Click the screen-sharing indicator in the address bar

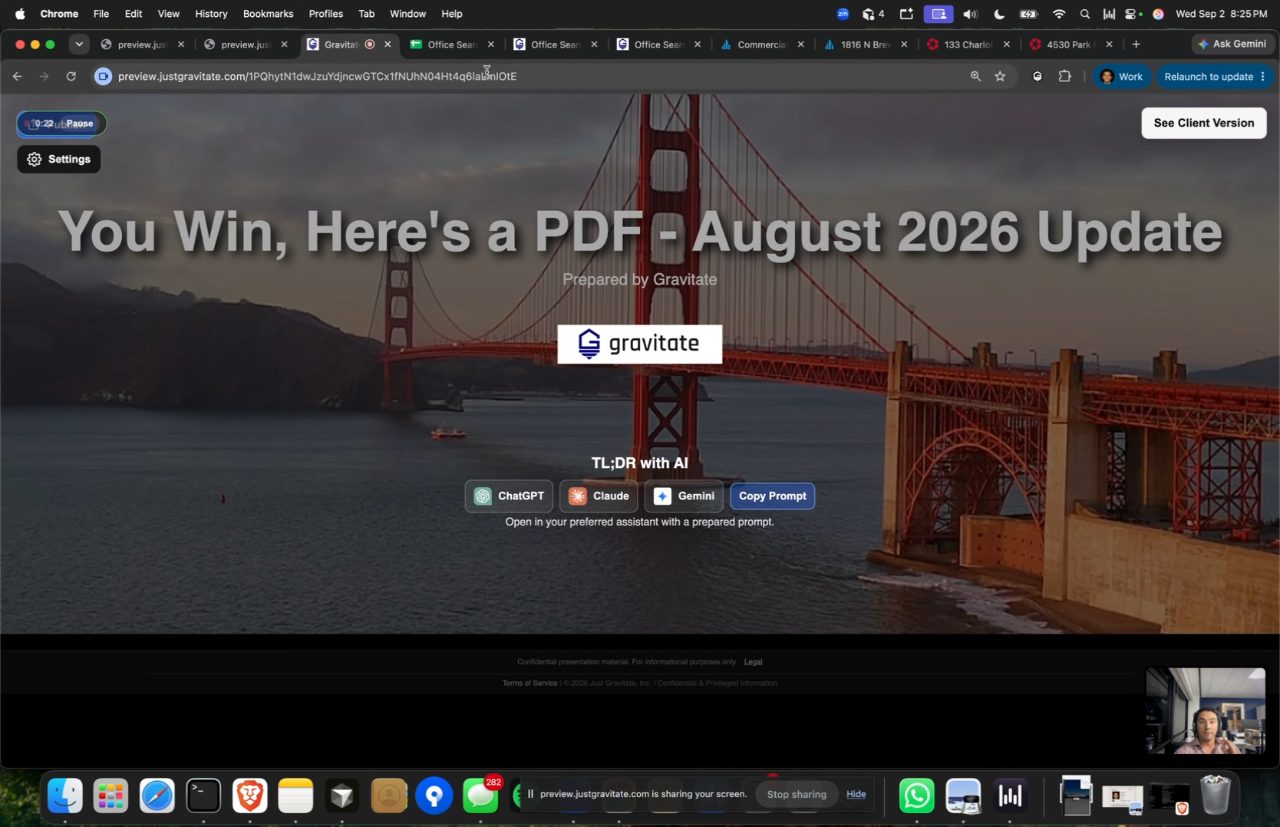pyautogui.click(x=102, y=76)
